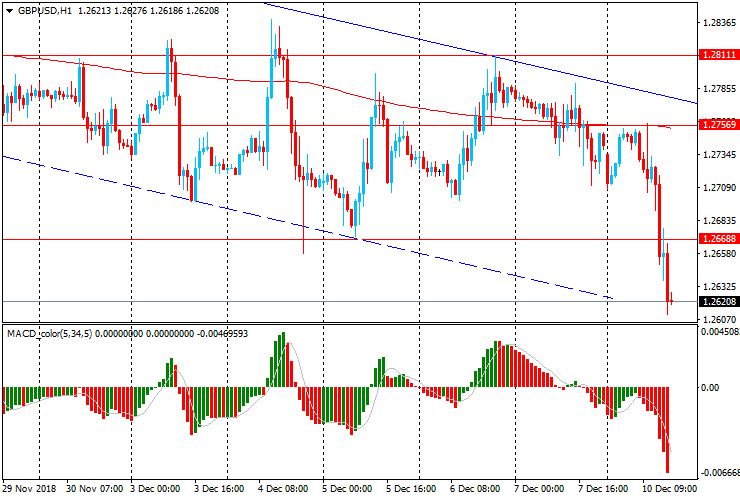Click the GBPUSD,H1 chart title
This screenshot has height=500, width=740.
pos(42,9)
